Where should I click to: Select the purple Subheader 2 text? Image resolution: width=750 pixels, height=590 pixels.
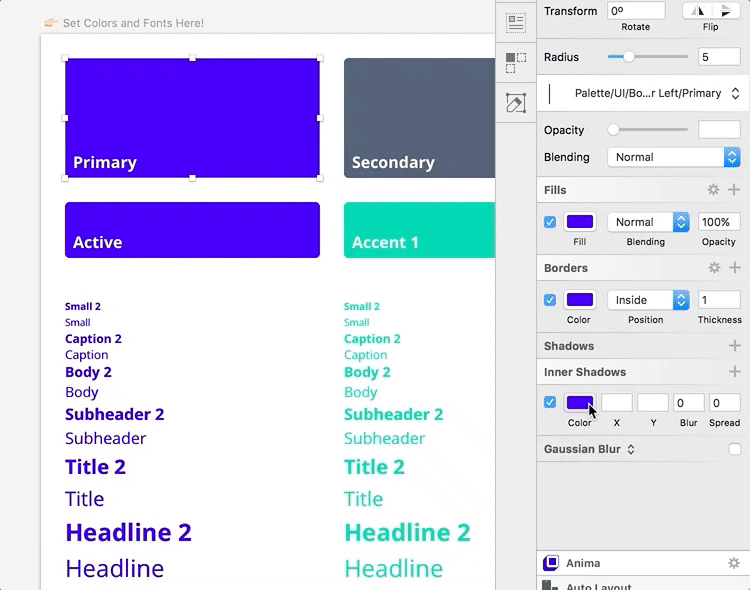114,414
